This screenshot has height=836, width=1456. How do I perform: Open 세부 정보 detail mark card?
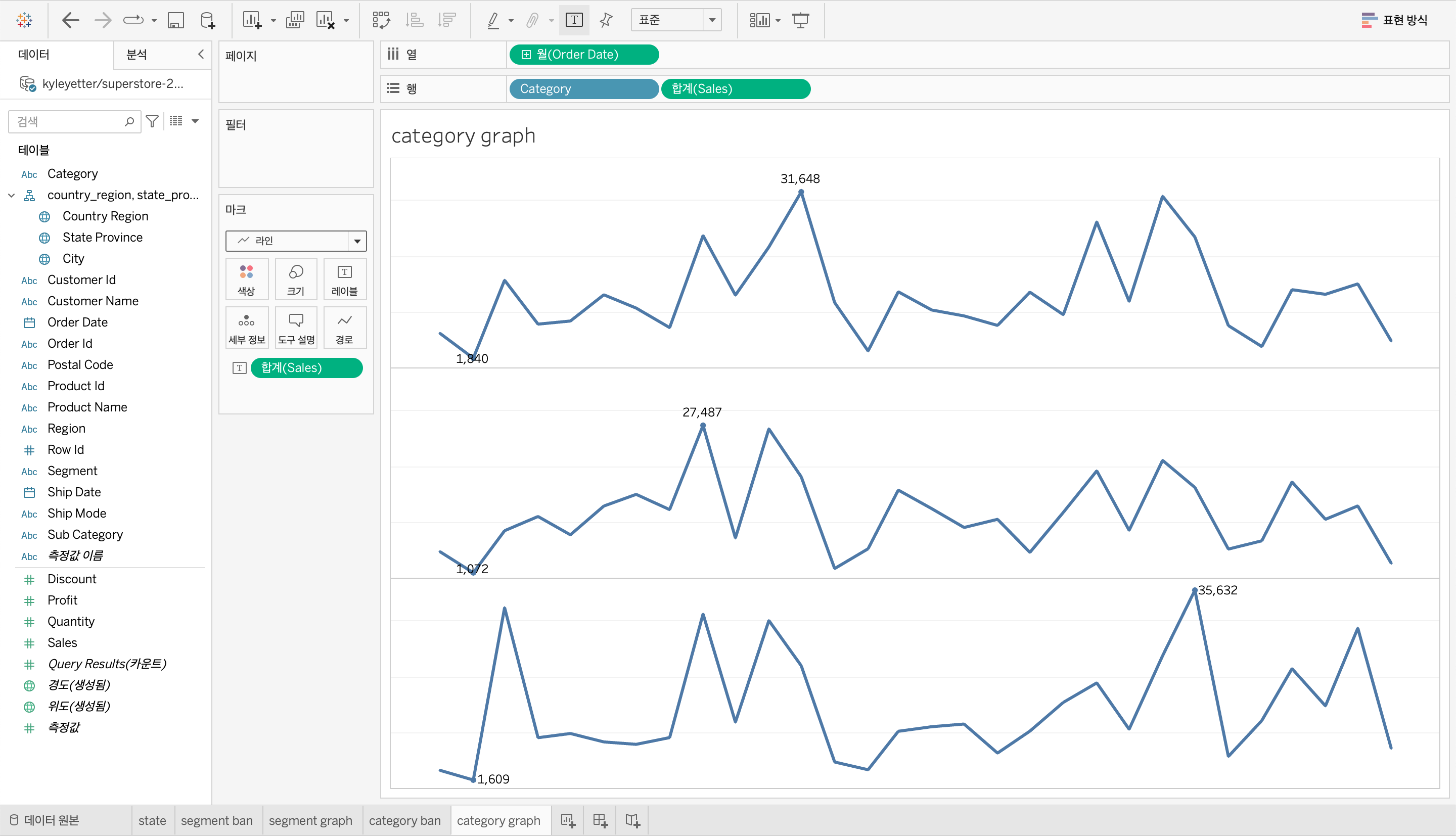[x=246, y=328]
